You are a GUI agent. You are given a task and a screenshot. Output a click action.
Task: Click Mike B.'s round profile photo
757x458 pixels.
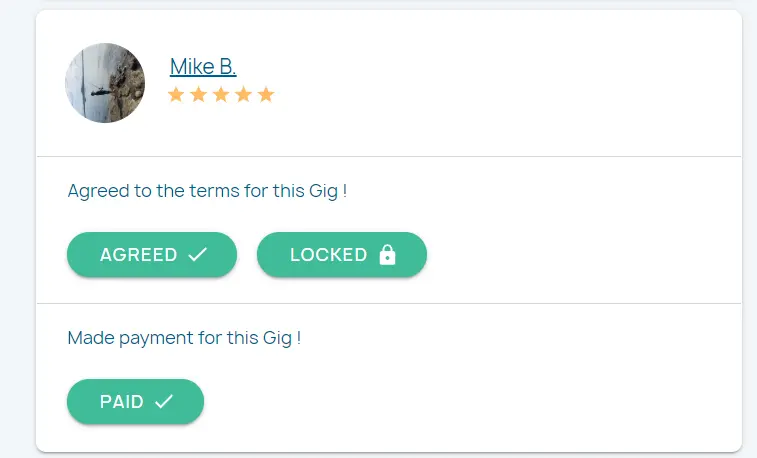105,83
